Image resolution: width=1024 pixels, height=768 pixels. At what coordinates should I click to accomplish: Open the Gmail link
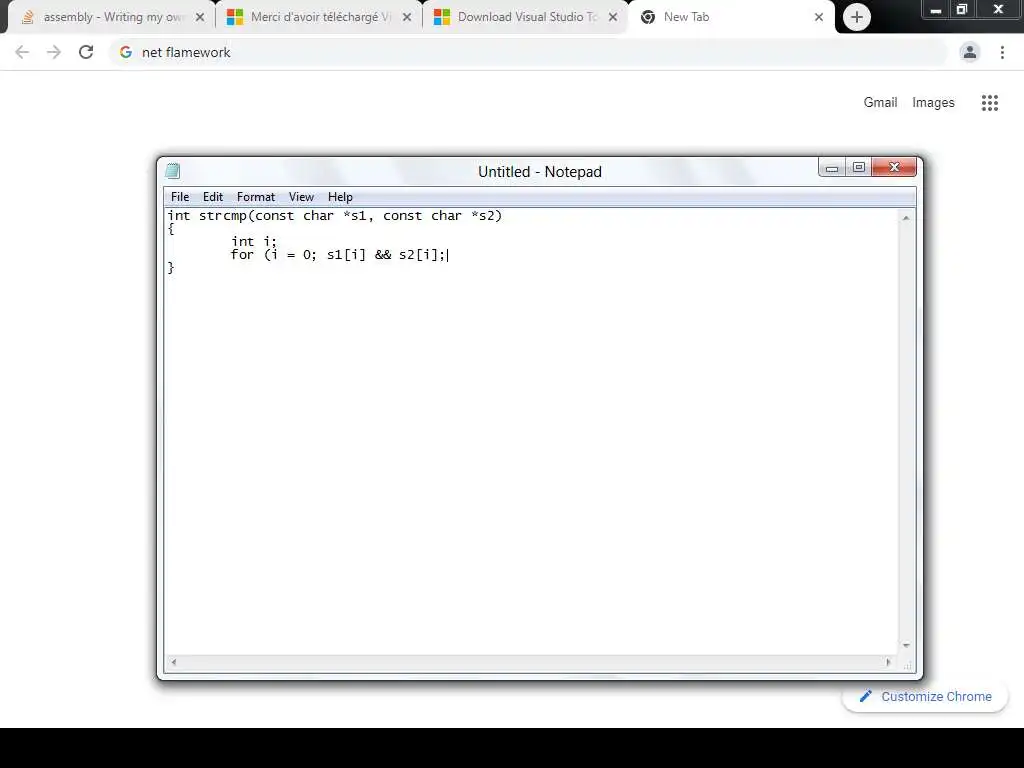(x=880, y=103)
